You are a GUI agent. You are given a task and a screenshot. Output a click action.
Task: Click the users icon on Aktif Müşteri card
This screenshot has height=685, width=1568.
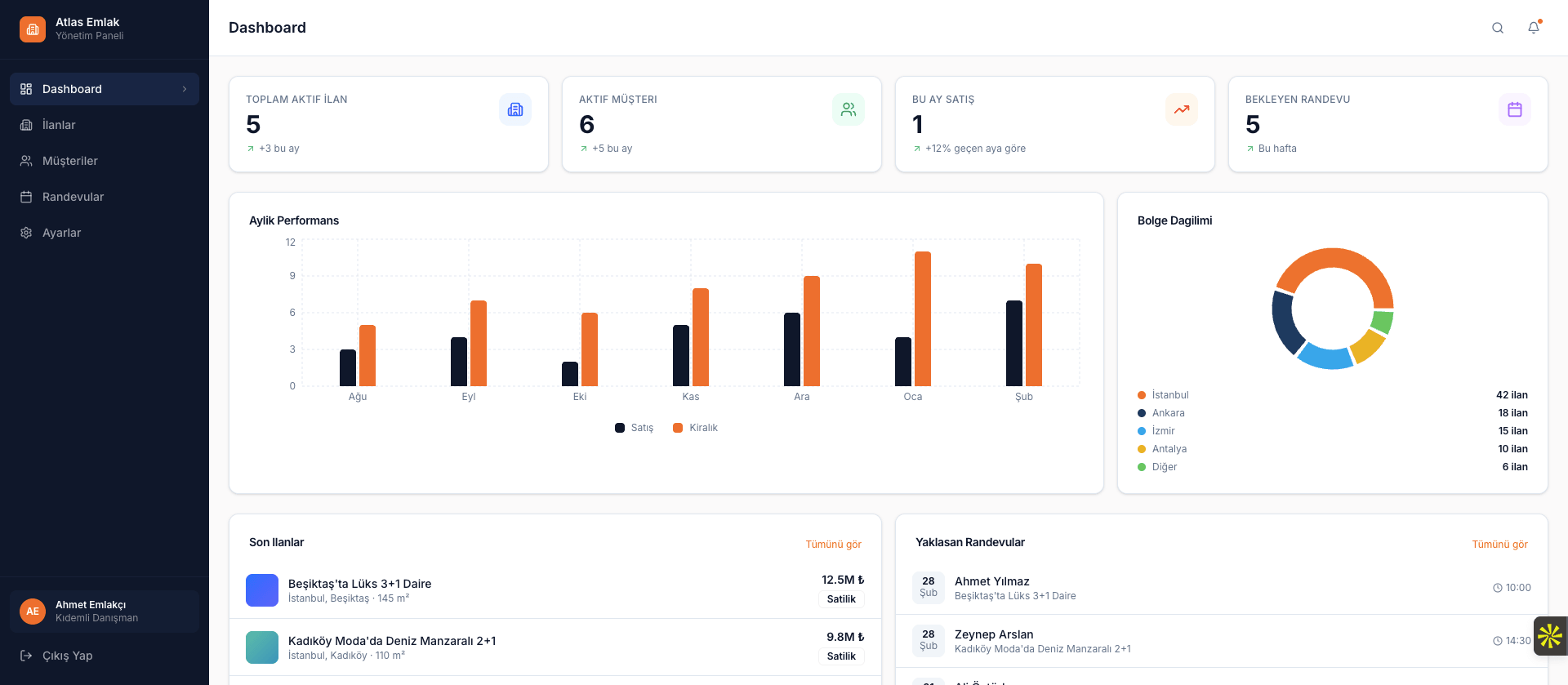coord(849,109)
